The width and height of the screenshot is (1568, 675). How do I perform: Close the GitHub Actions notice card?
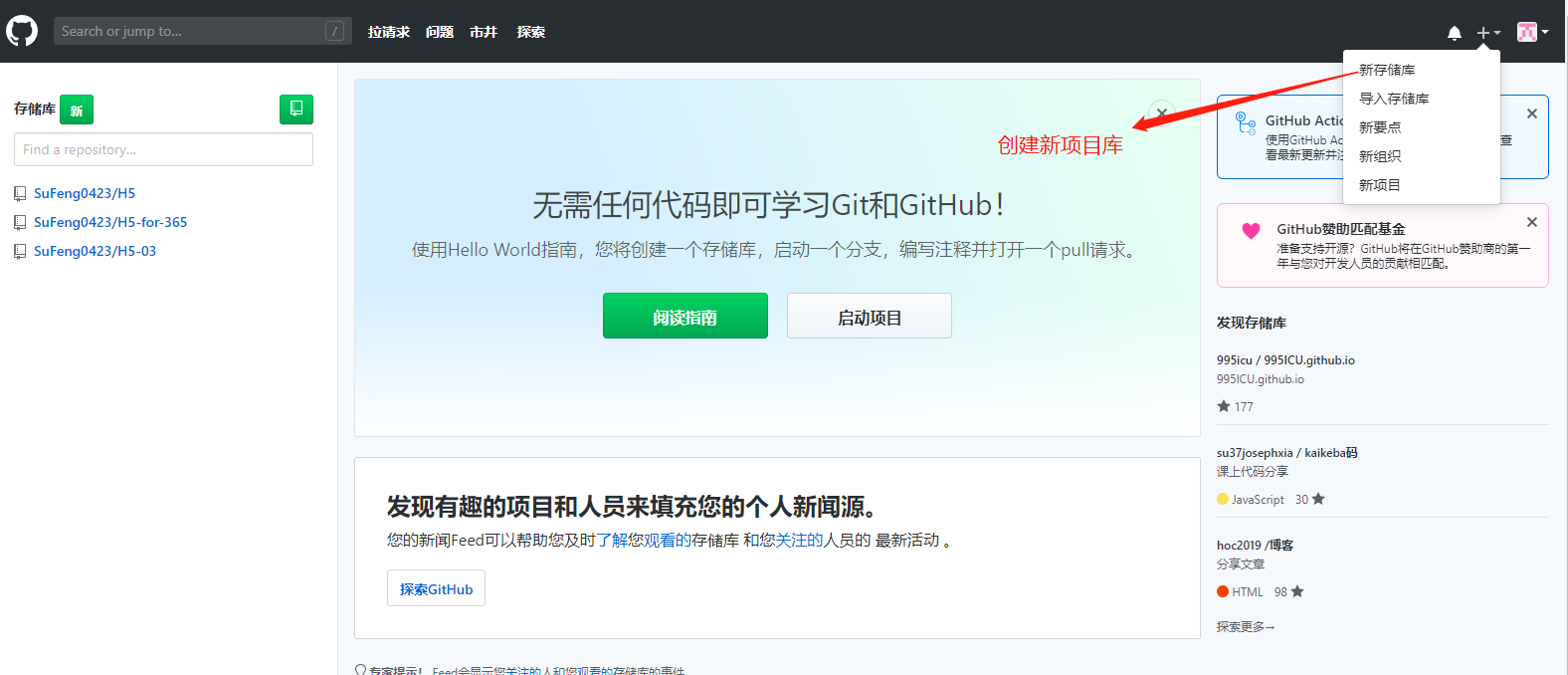[1532, 113]
